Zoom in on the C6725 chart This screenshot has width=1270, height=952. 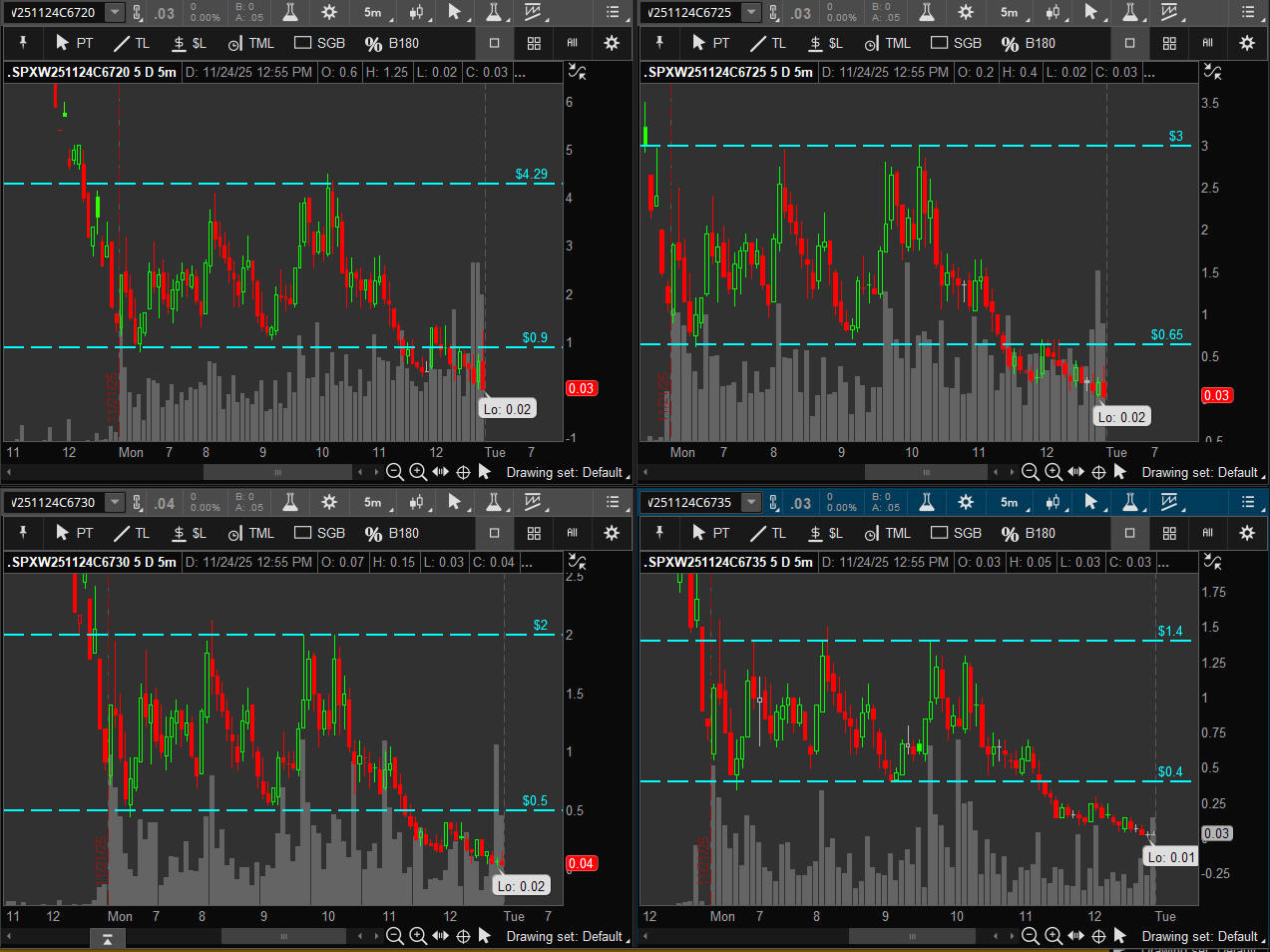pos(1054,472)
